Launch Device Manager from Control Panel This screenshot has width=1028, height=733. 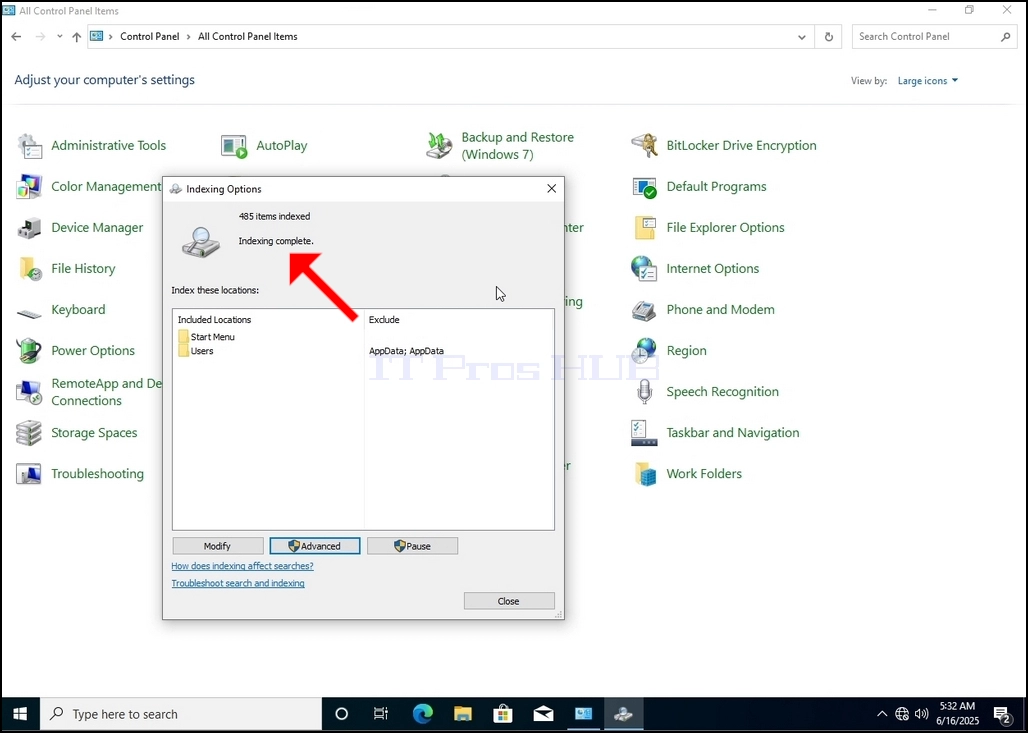pos(97,228)
